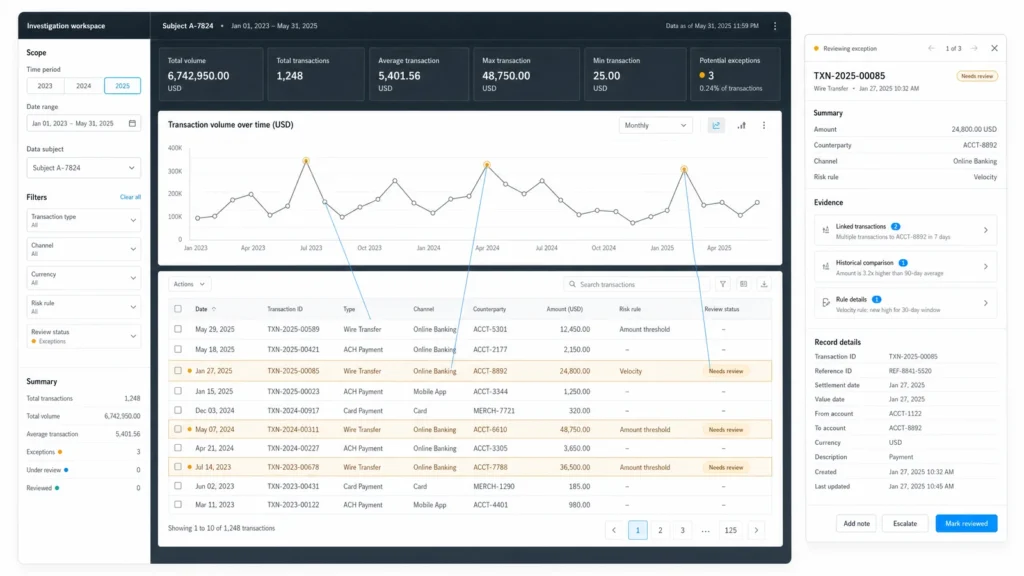Expand the Currency filter dropdown
The height and width of the screenshot is (576, 1024).
[84, 278]
